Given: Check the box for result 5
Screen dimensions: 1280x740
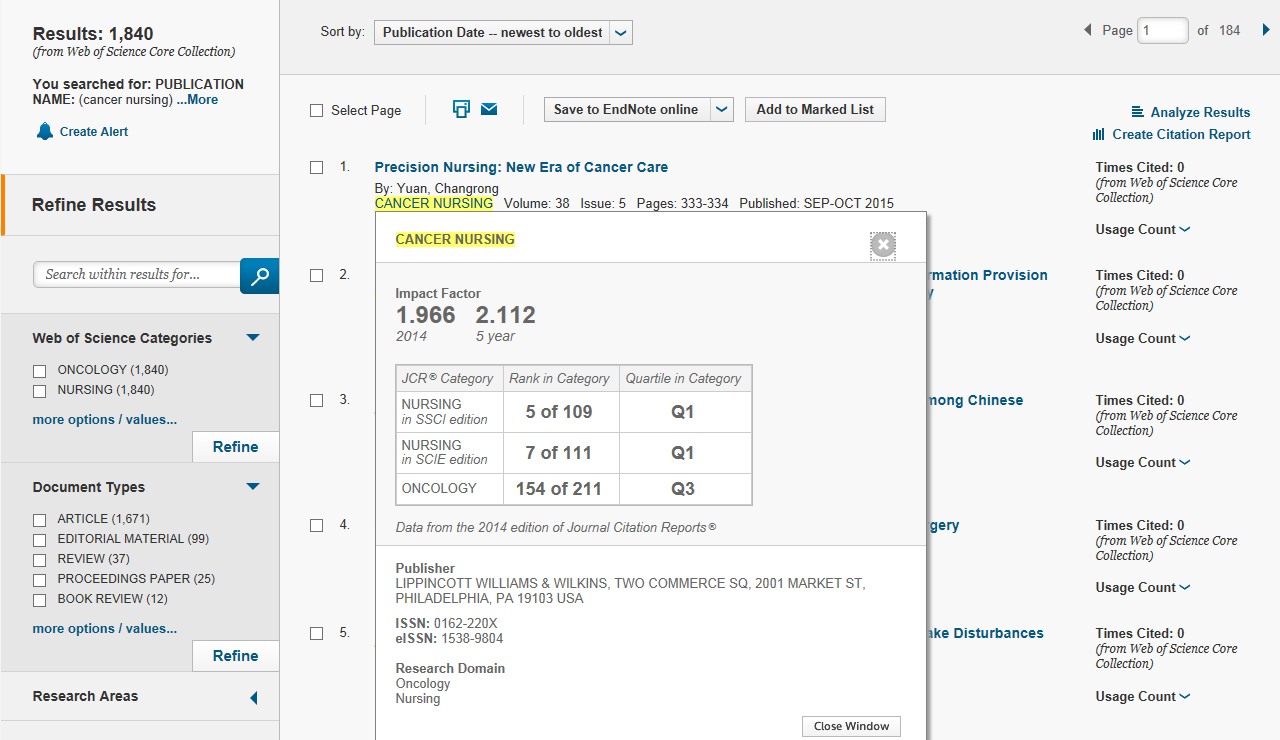Looking at the screenshot, I should (x=317, y=634).
